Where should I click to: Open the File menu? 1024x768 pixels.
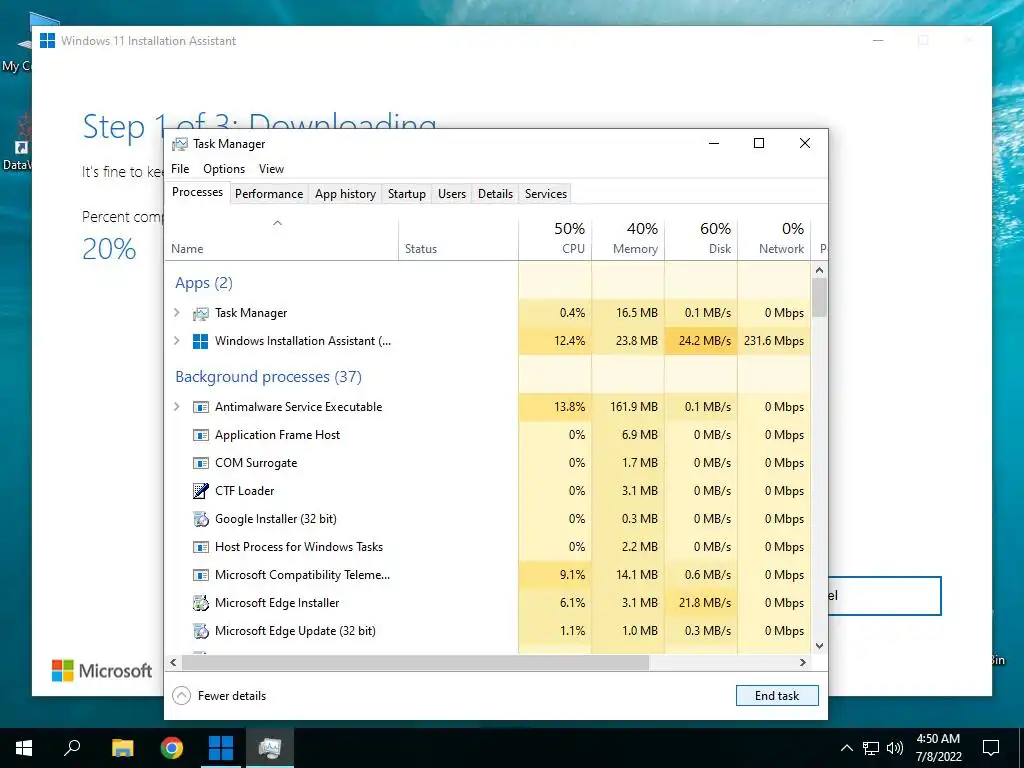coord(180,169)
